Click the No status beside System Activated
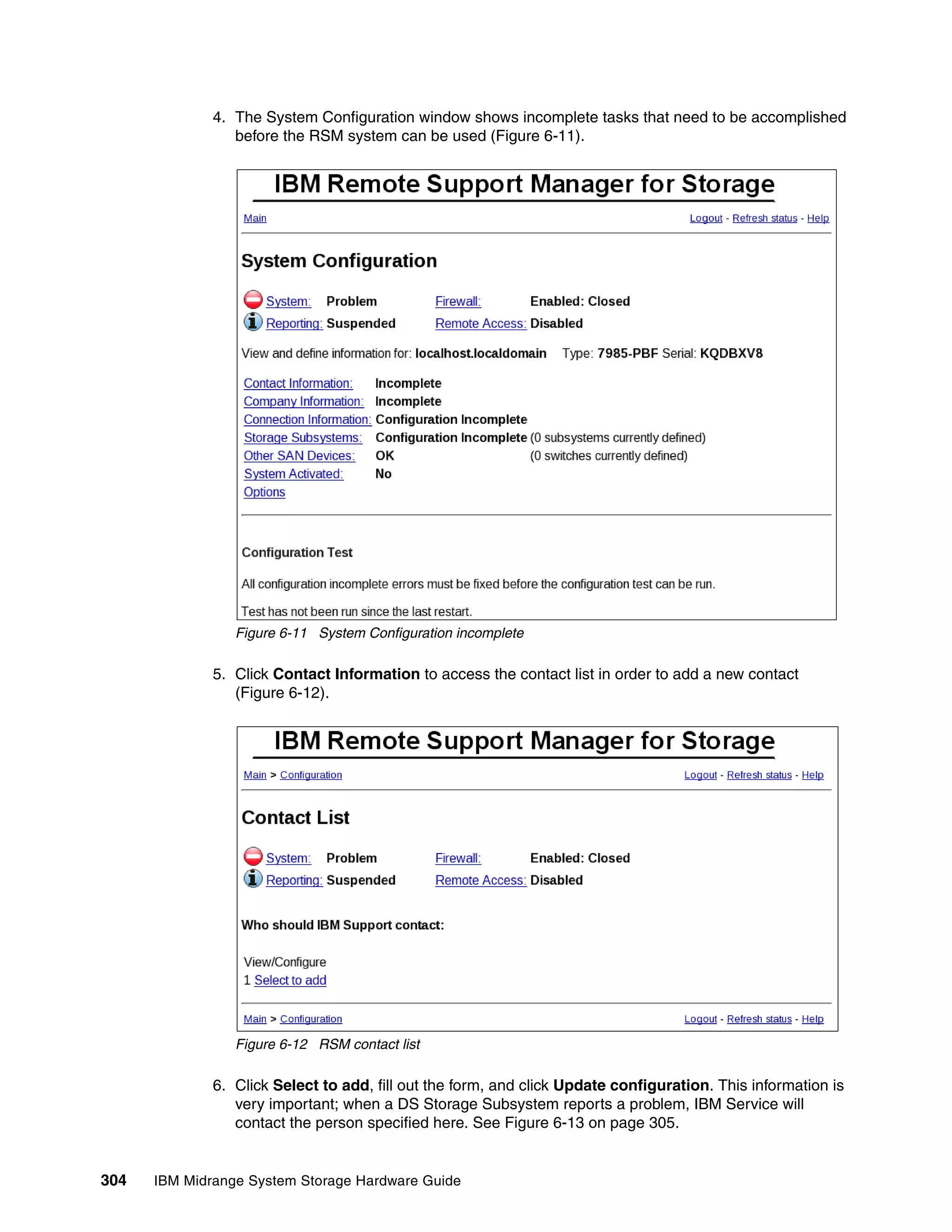The width and height of the screenshot is (952, 1232). click(x=383, y=474)
